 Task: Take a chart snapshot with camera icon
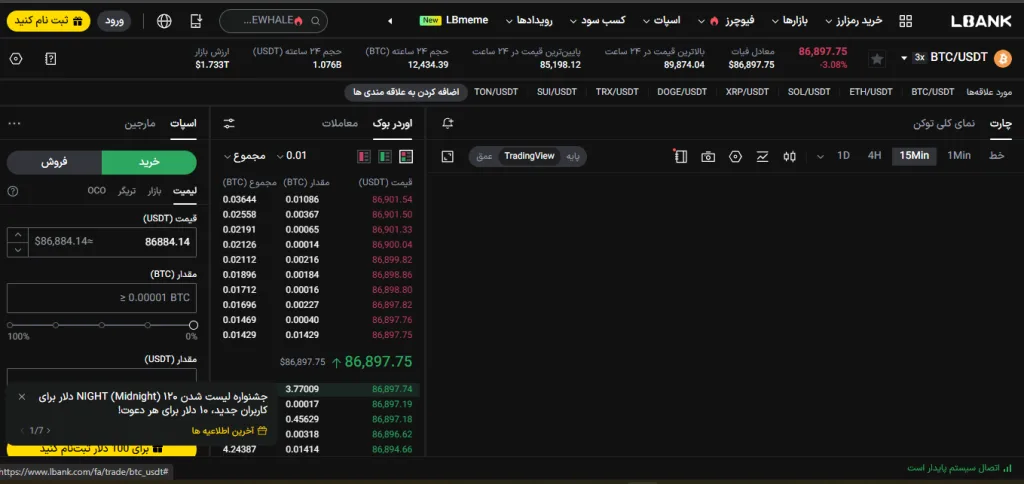click(708, 156)
